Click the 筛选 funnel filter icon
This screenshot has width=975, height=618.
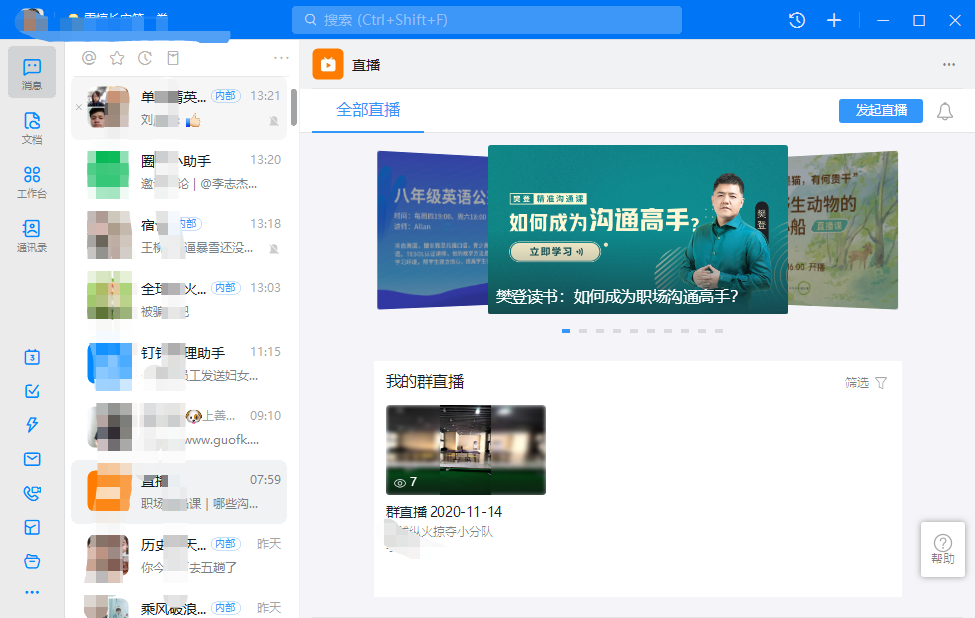coord(881,382)
